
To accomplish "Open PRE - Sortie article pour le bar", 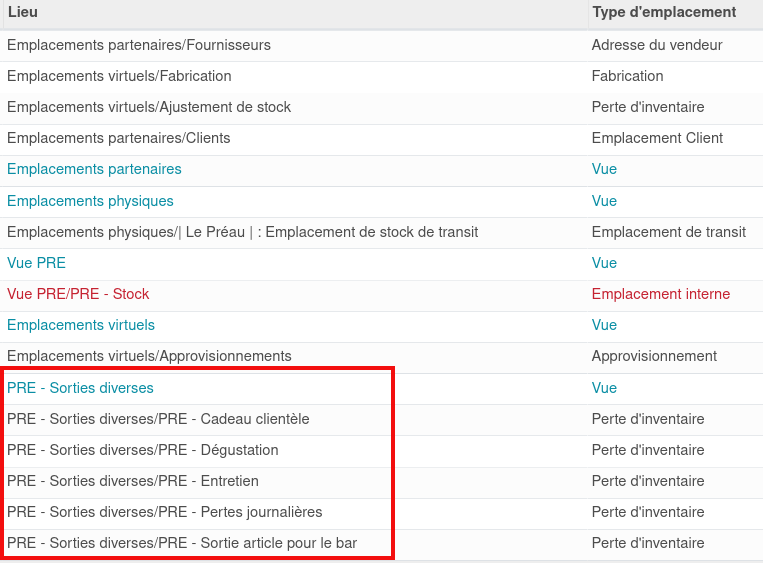I will pos(182,543).
